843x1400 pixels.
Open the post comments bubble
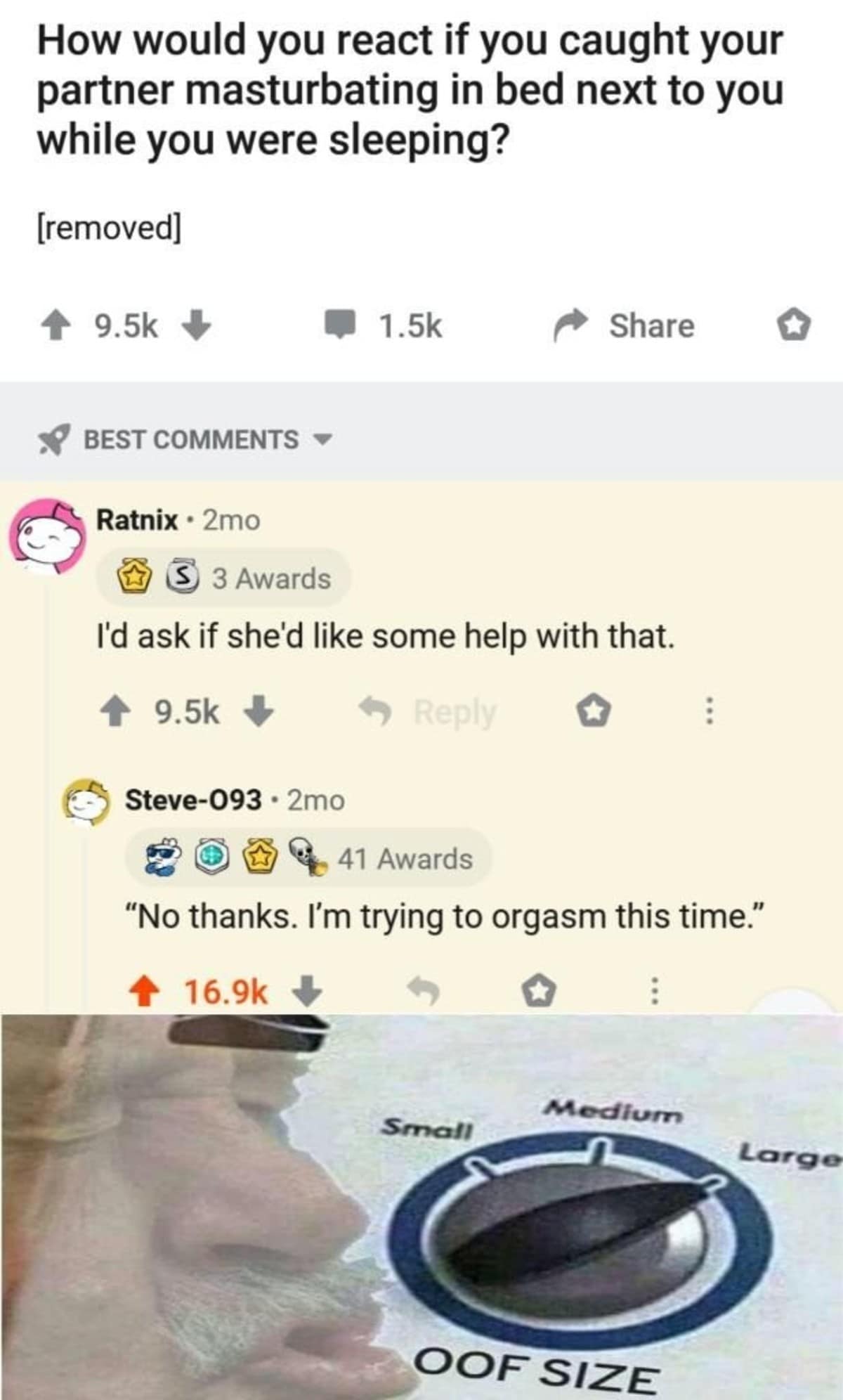click(x=340, y=326)
